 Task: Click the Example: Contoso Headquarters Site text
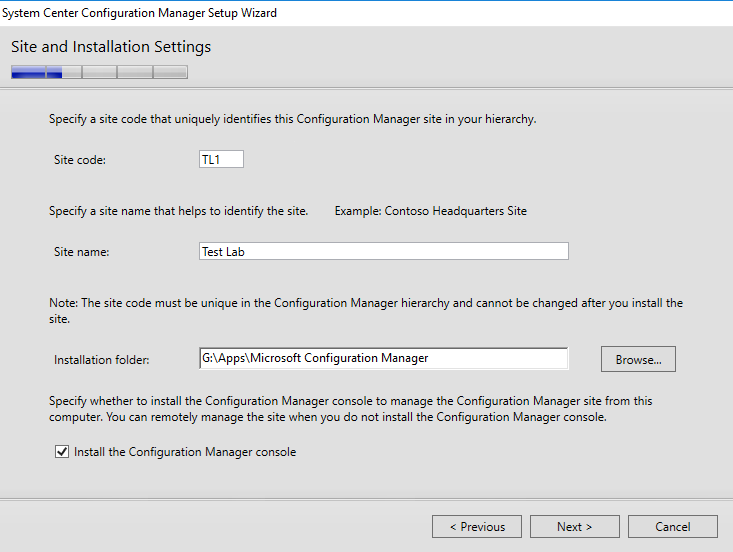[431, 211]
